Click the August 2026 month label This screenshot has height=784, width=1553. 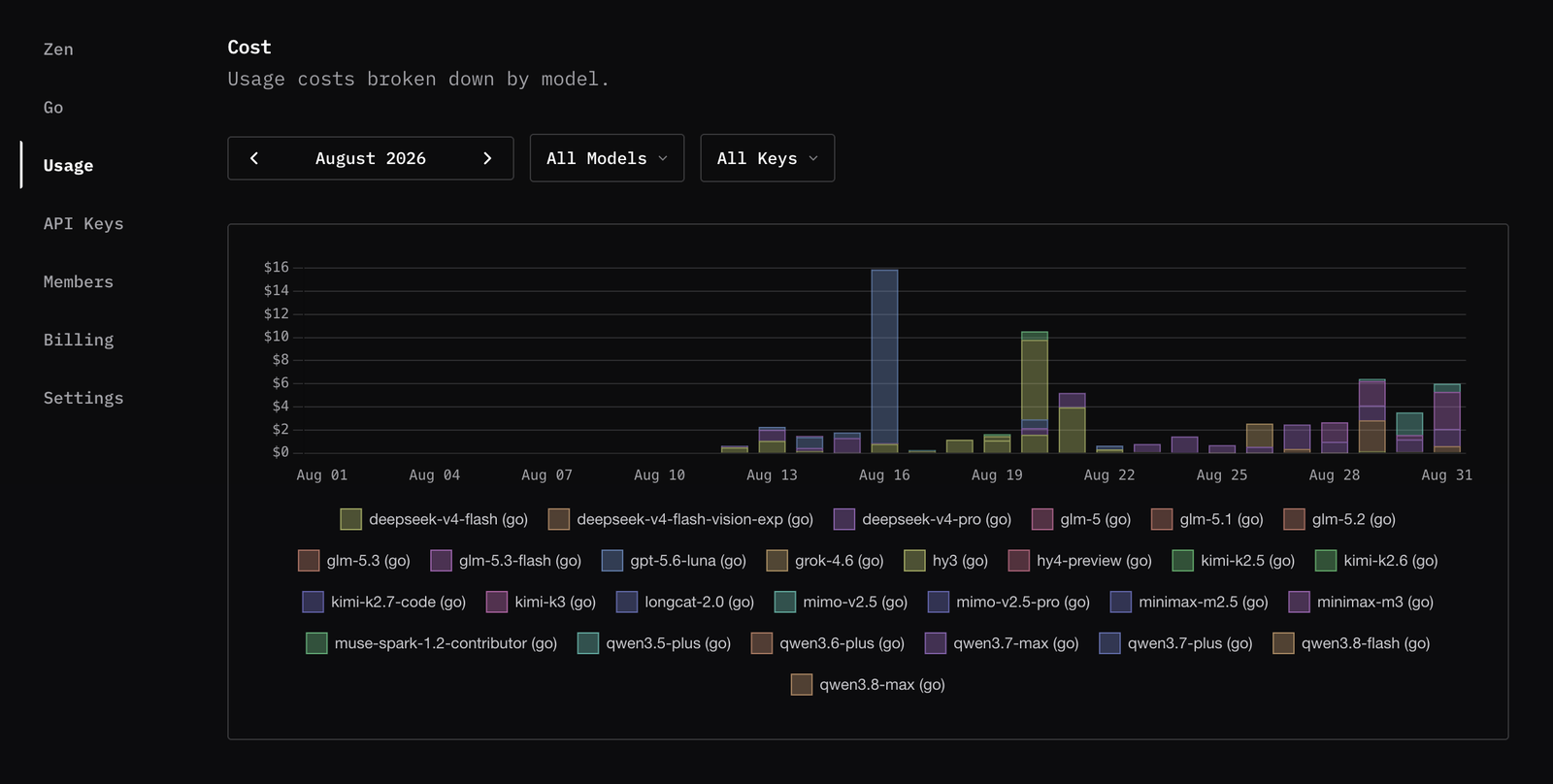click(x=371, y=158)
